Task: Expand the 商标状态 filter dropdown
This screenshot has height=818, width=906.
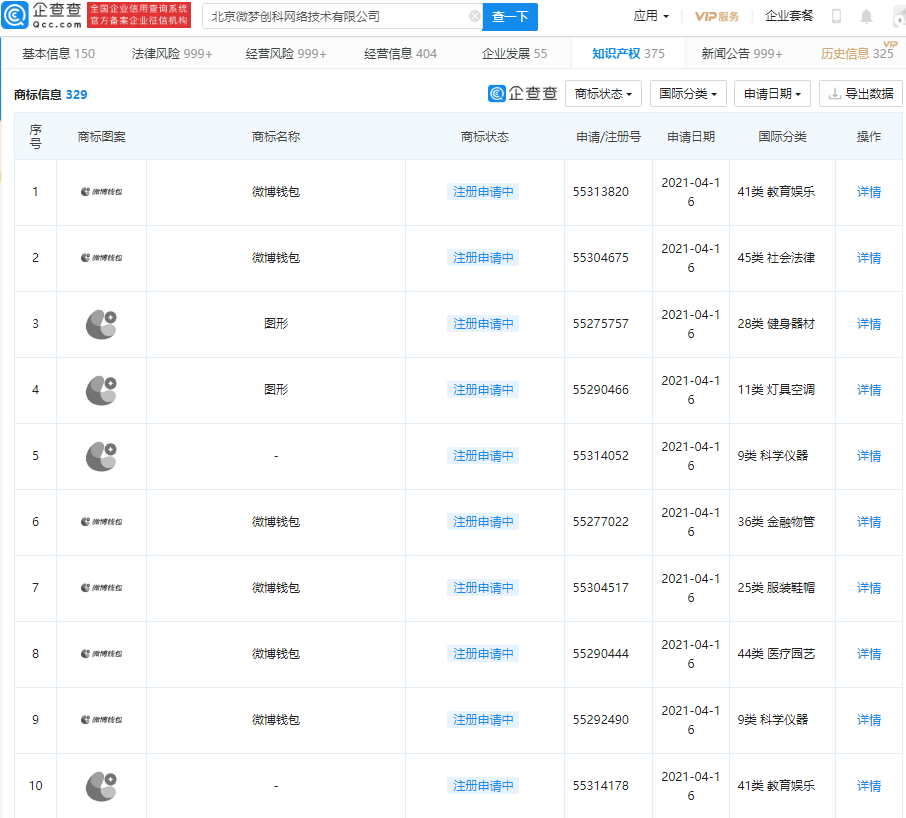Action: 603,94
